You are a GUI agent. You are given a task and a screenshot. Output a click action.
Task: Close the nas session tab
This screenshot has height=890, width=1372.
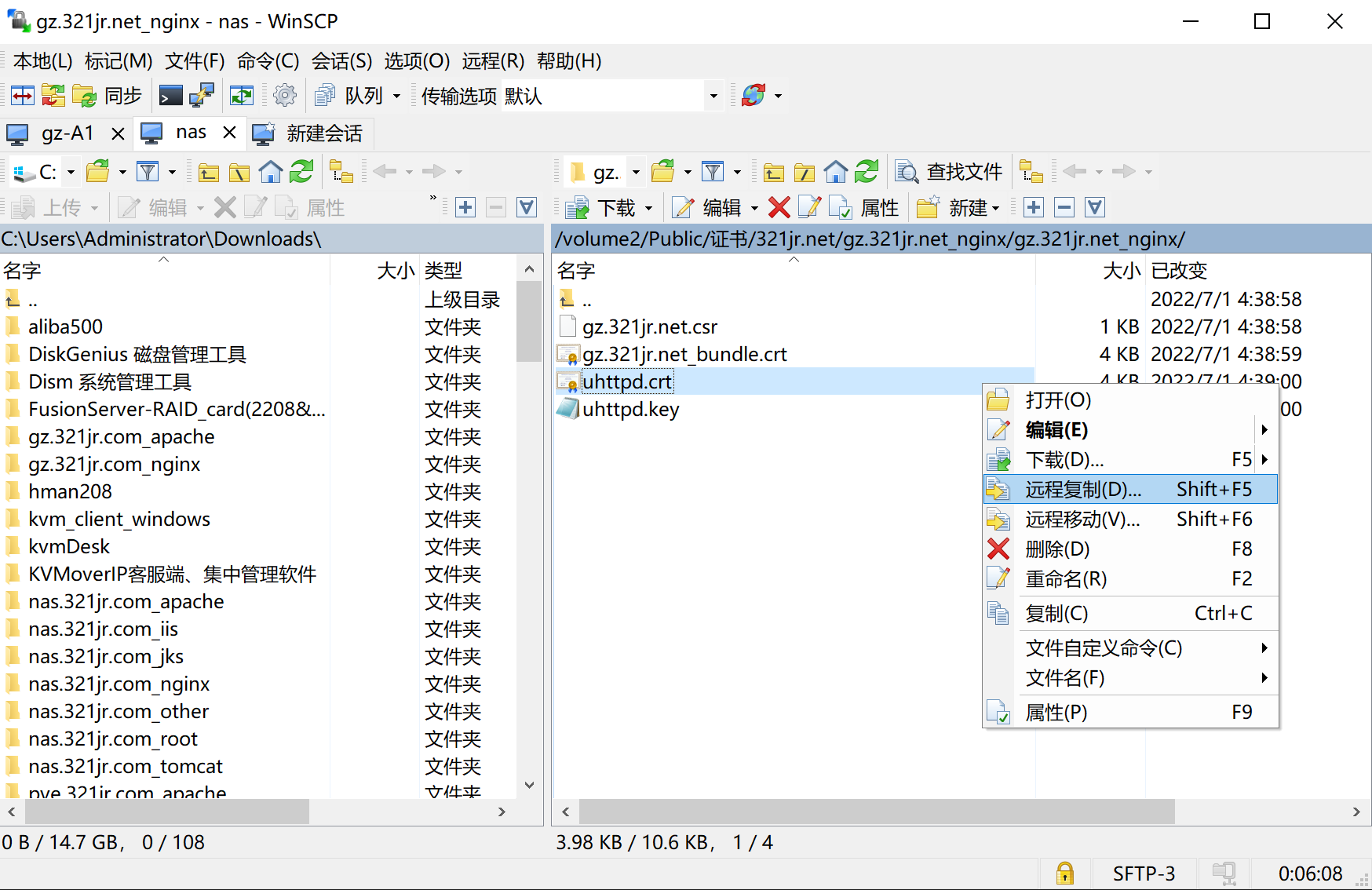pos(229,133)
